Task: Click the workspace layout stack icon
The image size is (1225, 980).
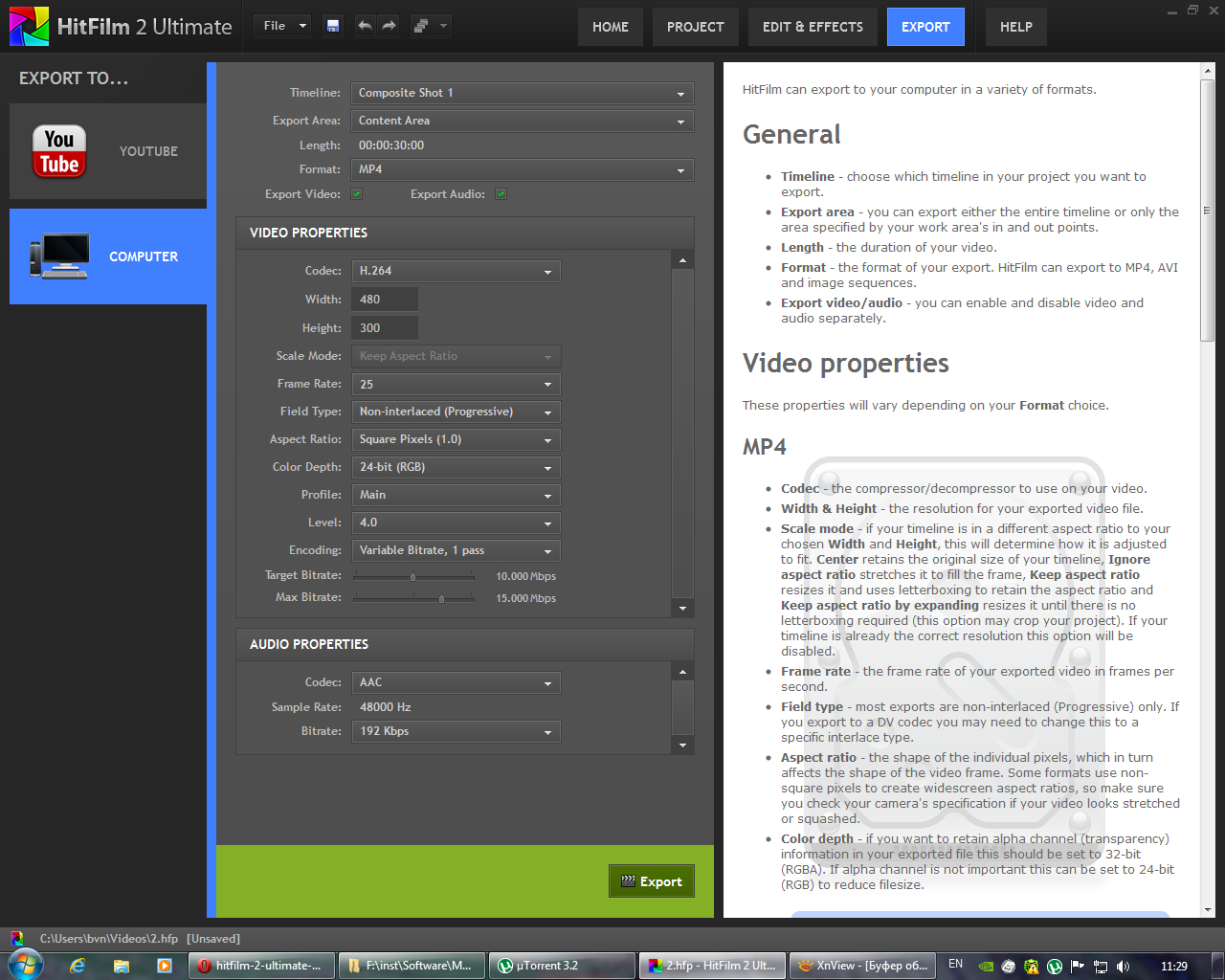Action: tap(421, 26)
